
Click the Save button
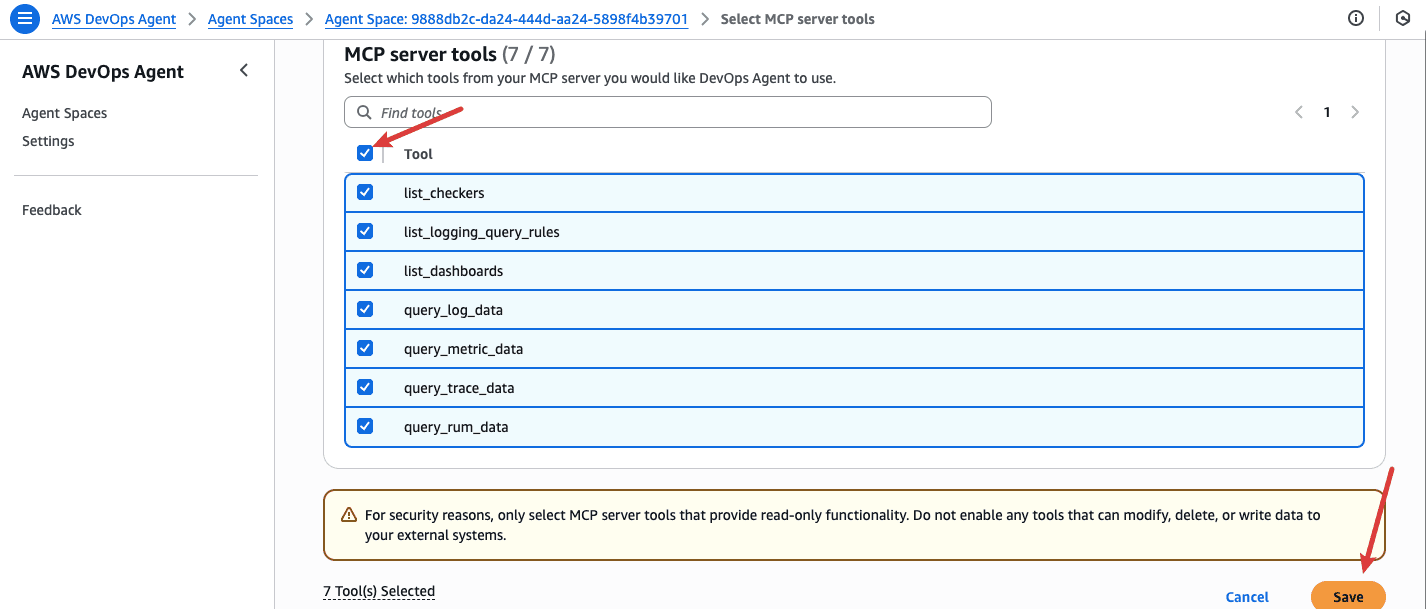1348,596
